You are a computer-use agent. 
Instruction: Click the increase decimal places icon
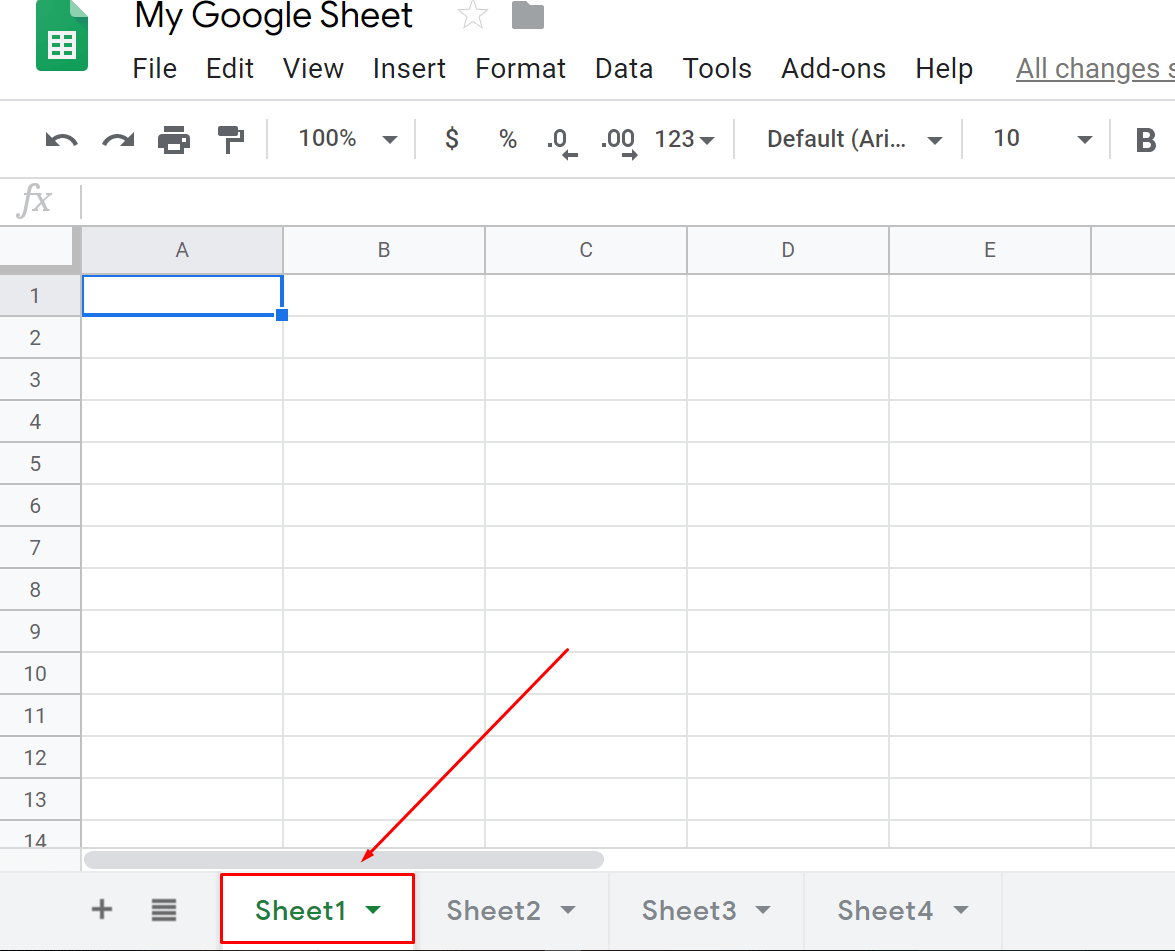617,139
